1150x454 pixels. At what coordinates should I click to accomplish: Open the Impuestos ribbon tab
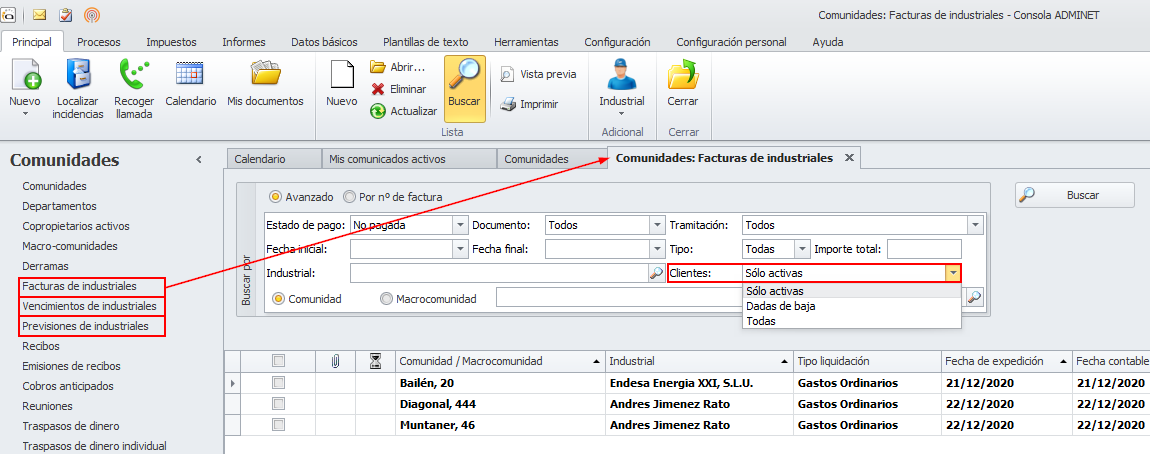pos(171,42)
